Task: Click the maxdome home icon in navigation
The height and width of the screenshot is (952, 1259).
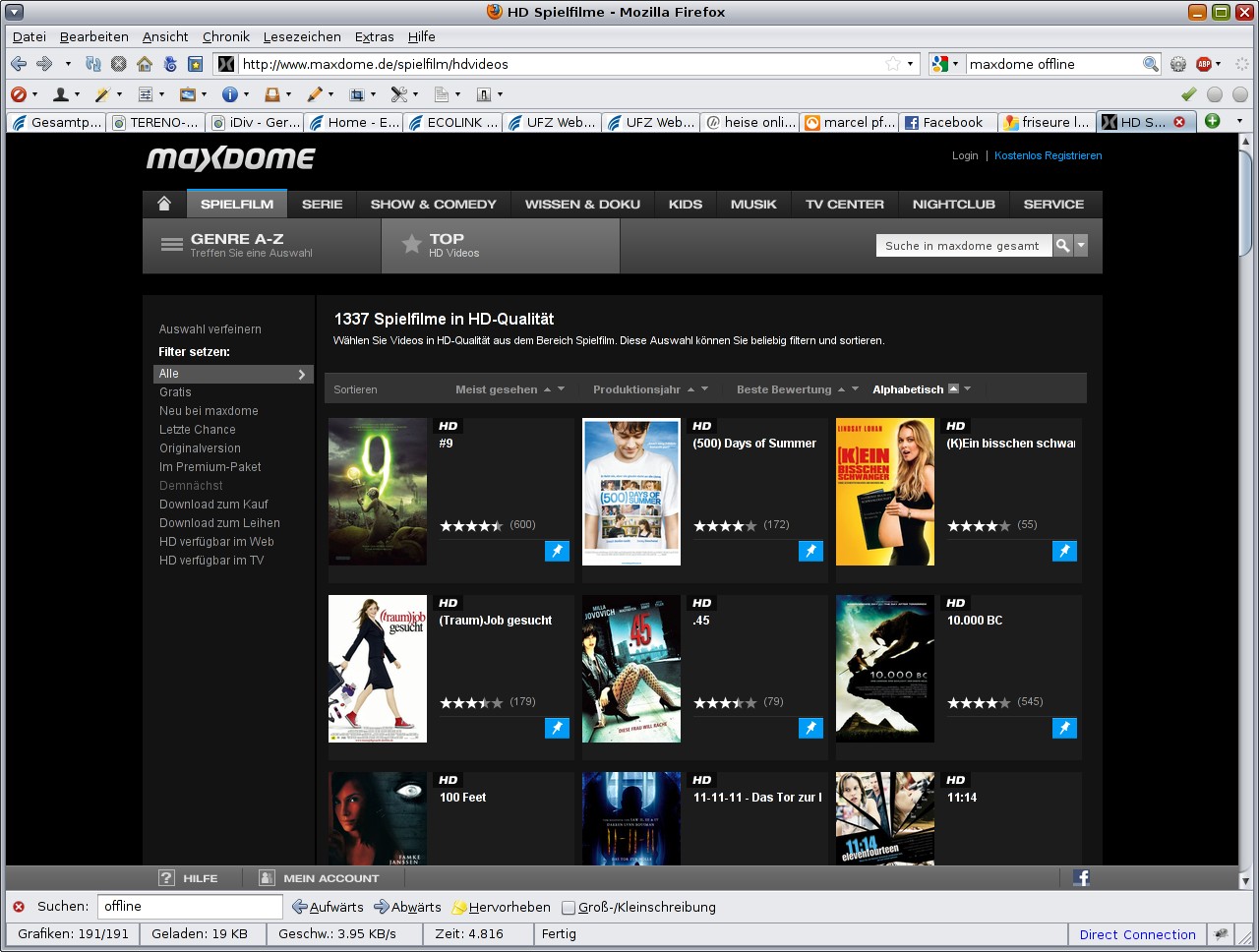Action: [164, 204]
